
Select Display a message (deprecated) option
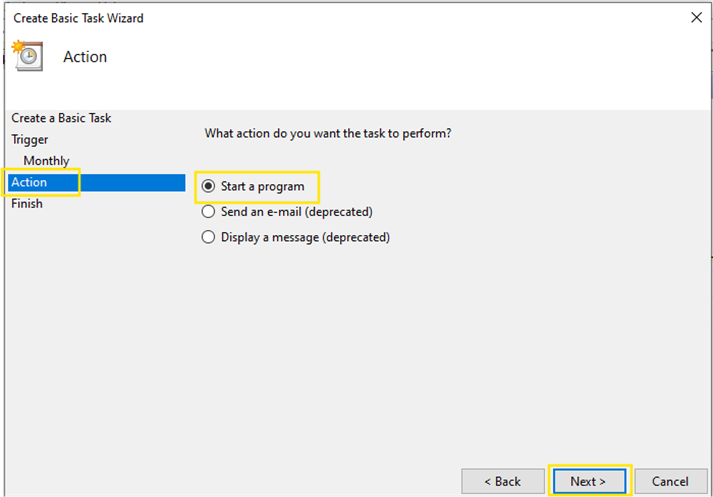208,237
